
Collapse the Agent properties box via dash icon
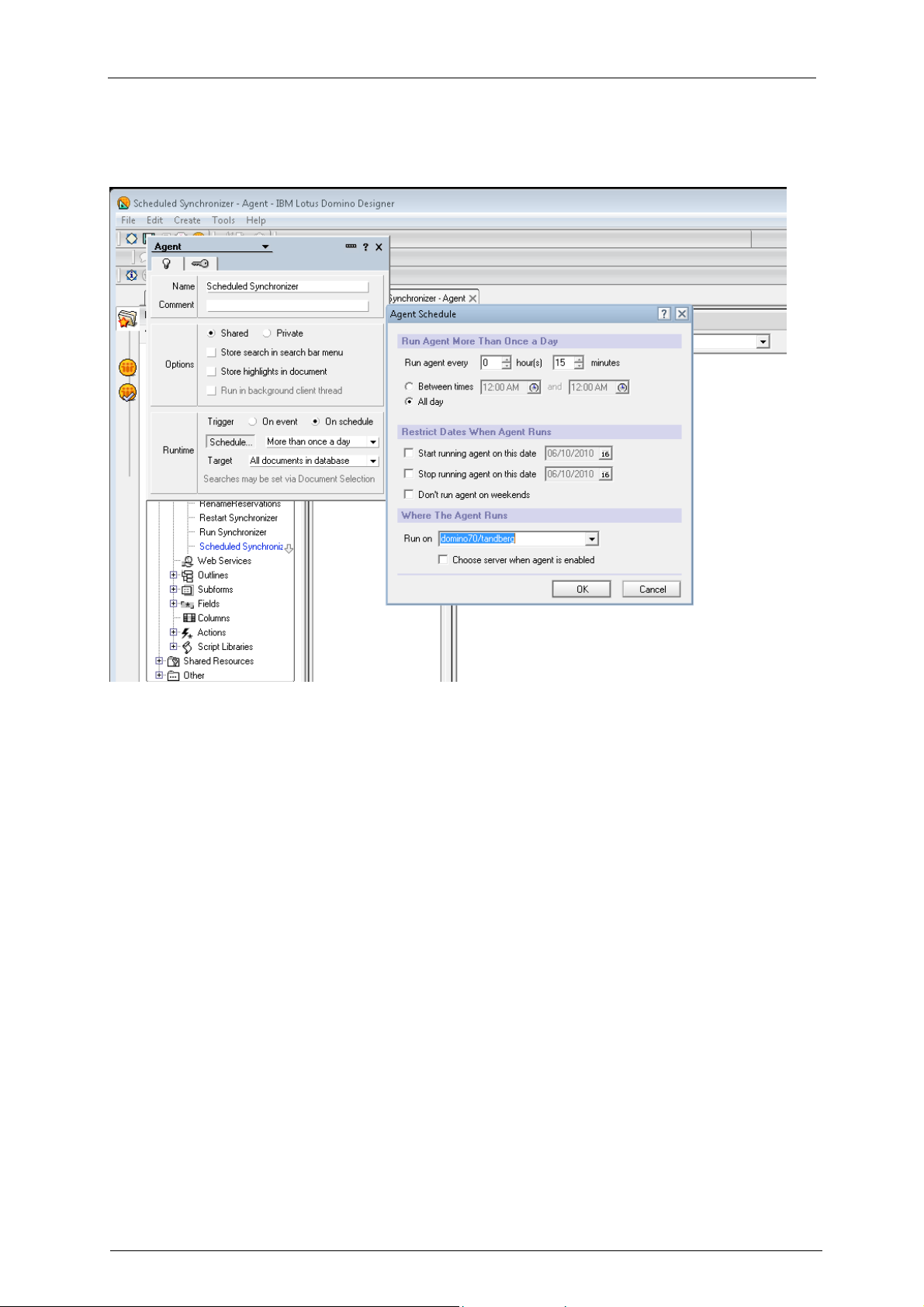(x=351, y=246)
